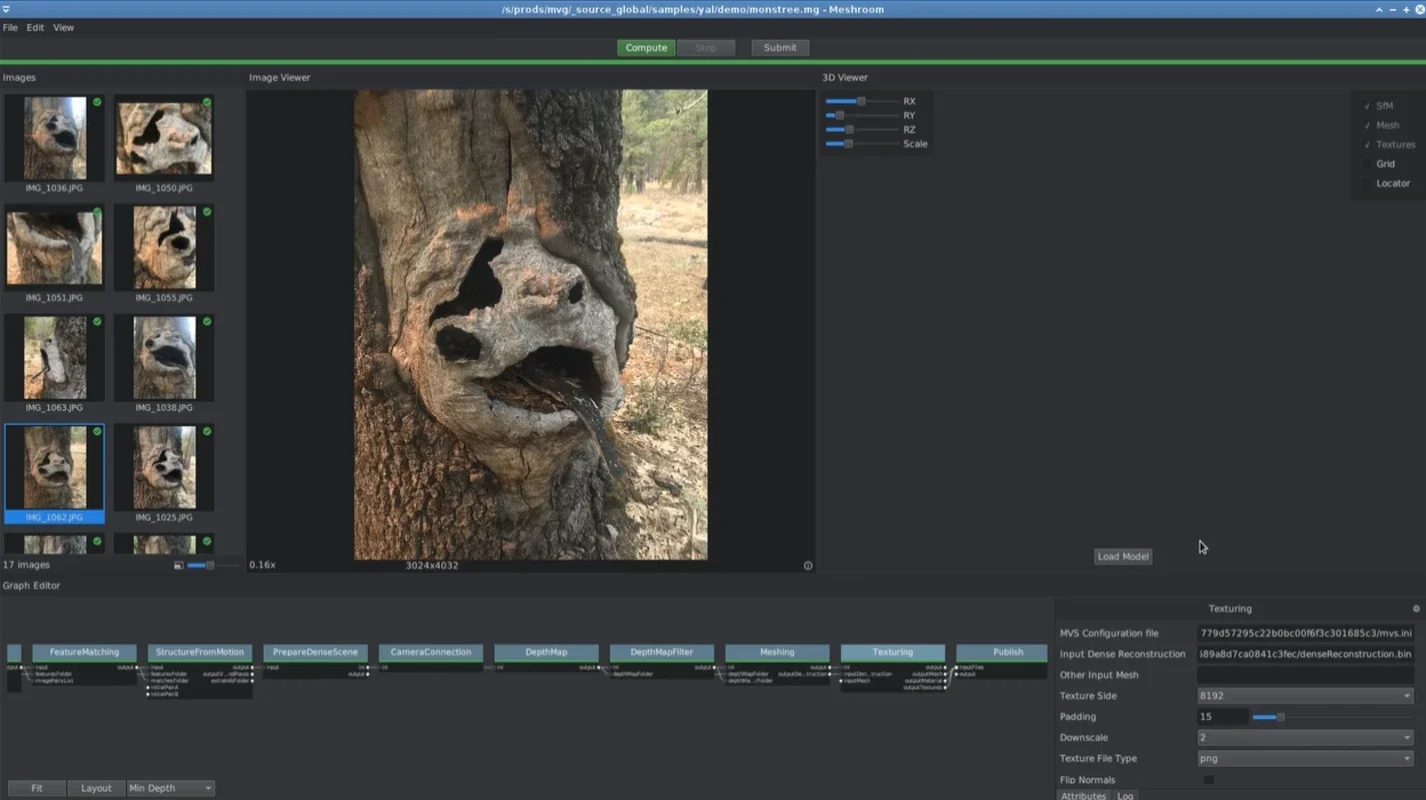Click the Layout button in Graph Editor

click(x=96, y=788)
